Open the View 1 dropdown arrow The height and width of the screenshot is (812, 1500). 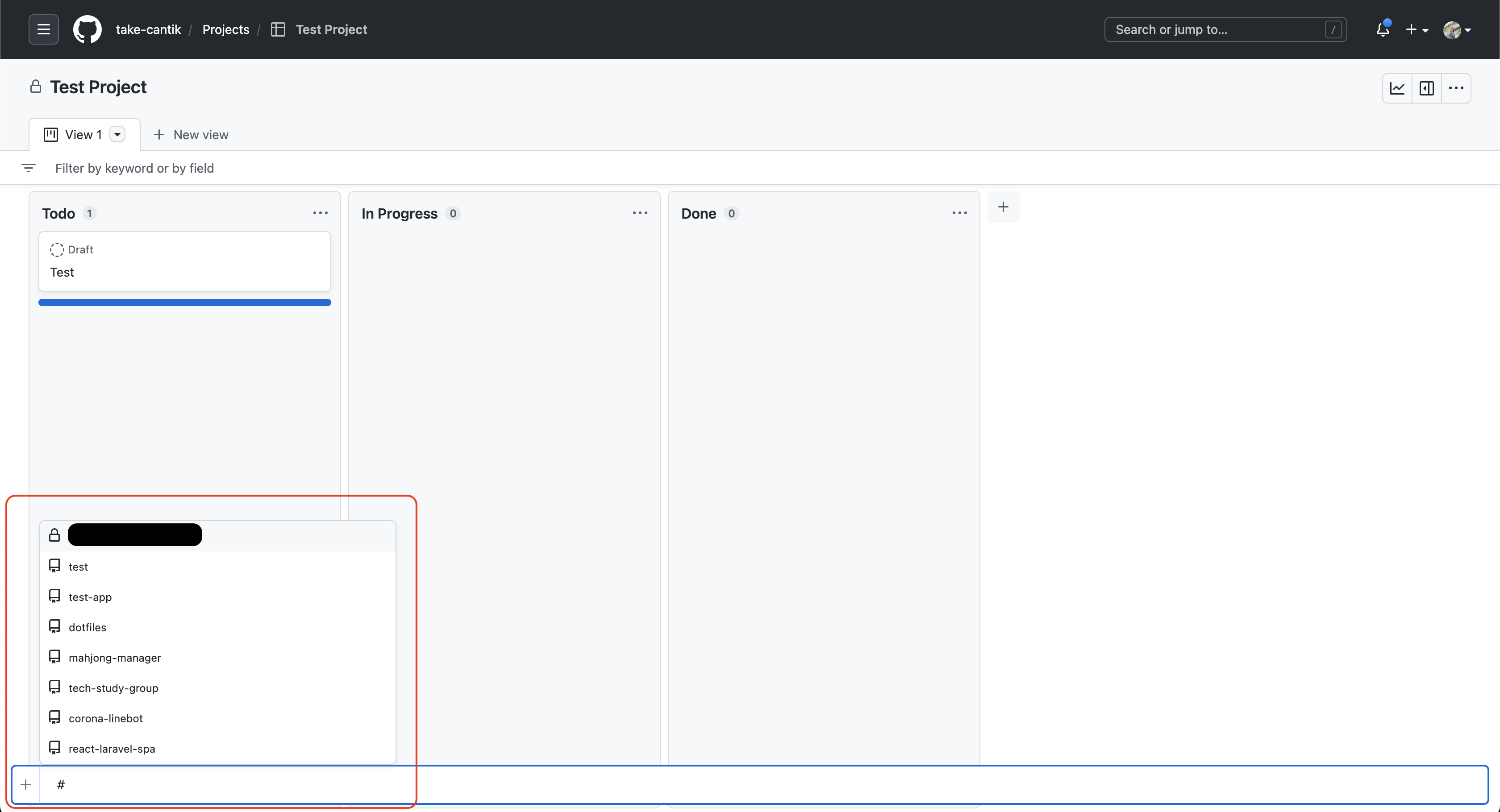click(x=118, y=134)
